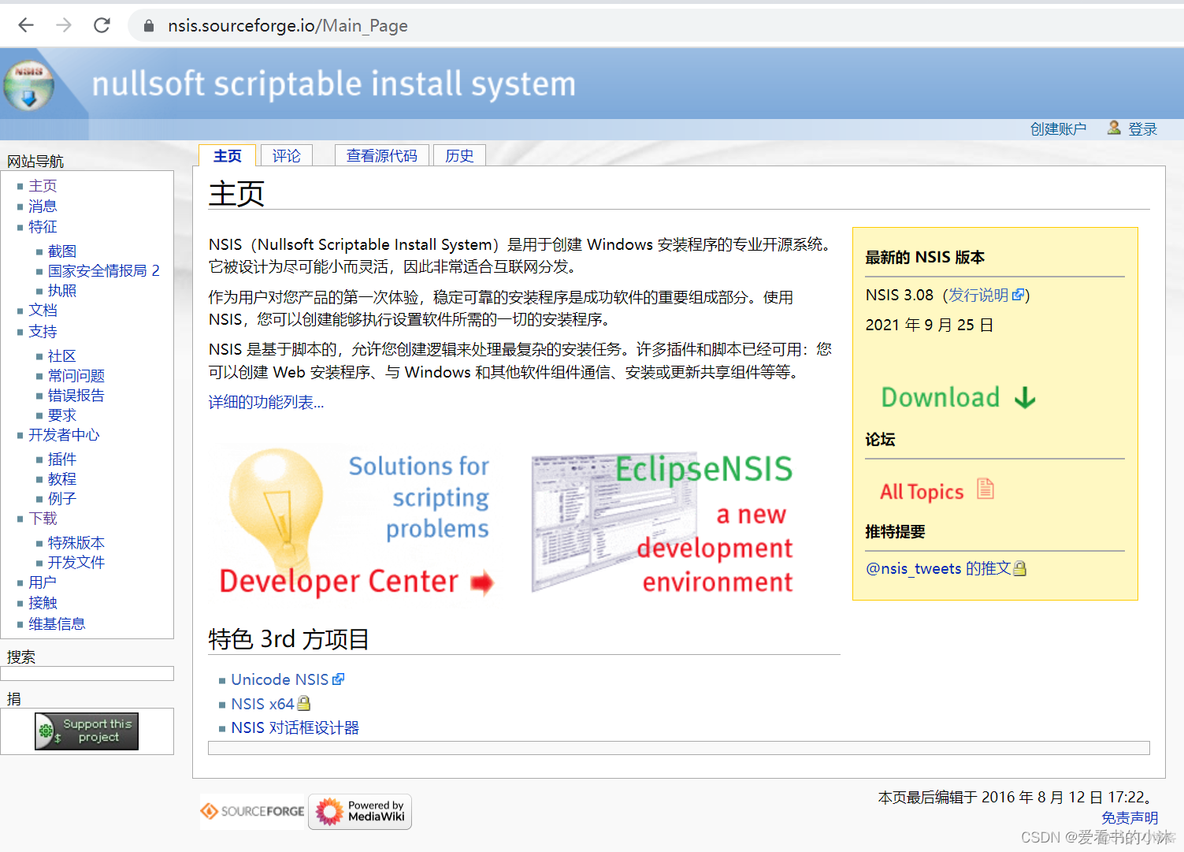Click the 搜索 search input box
The height and width of the screenshot is (852, 1184).
[88, 674]
